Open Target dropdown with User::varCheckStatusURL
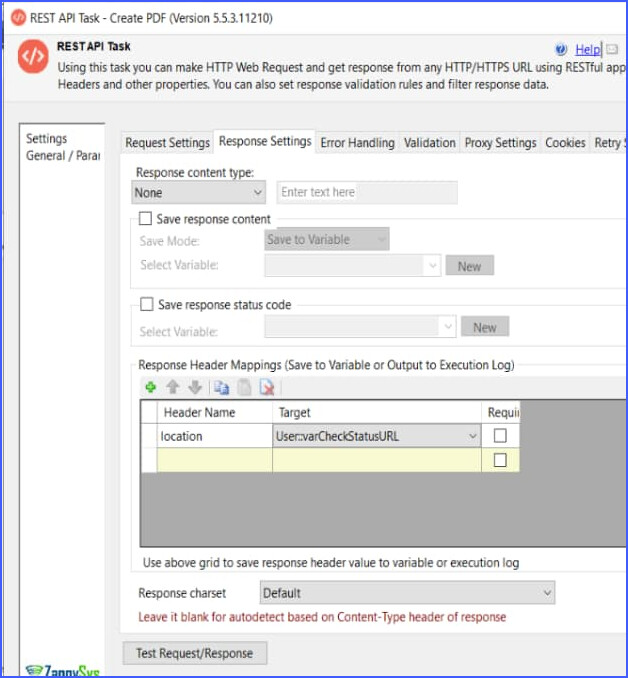 coord(376,436)
